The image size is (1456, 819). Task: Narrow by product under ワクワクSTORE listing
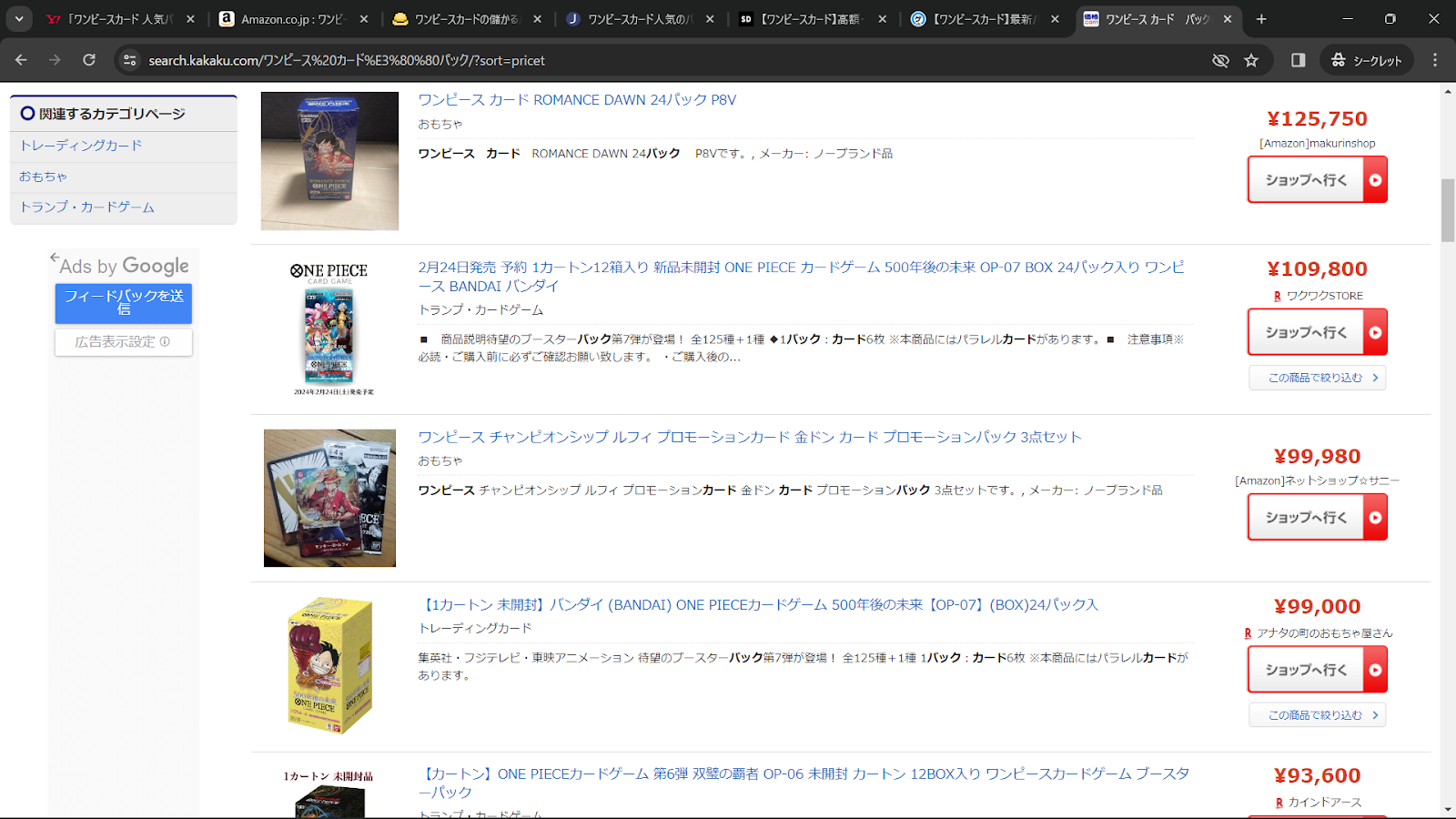pos(1318,378)
